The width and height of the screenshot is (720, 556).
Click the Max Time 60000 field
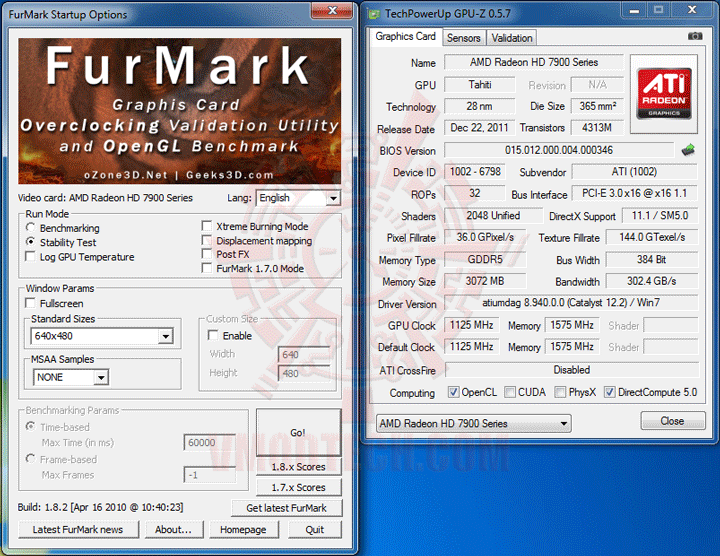pyautogui.click(x=209, y=442)
